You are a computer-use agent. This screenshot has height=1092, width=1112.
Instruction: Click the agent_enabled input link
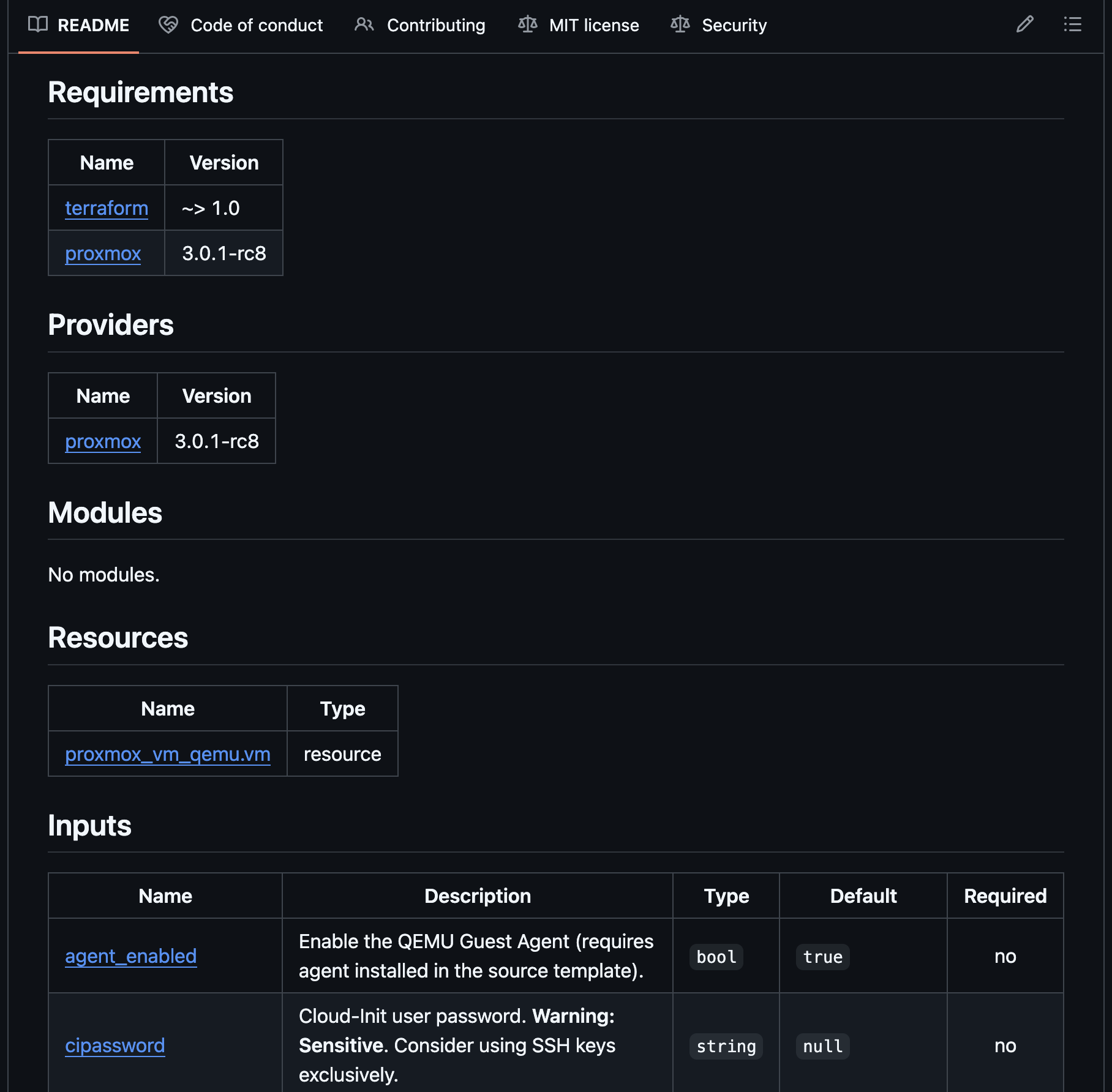point(131,956)
